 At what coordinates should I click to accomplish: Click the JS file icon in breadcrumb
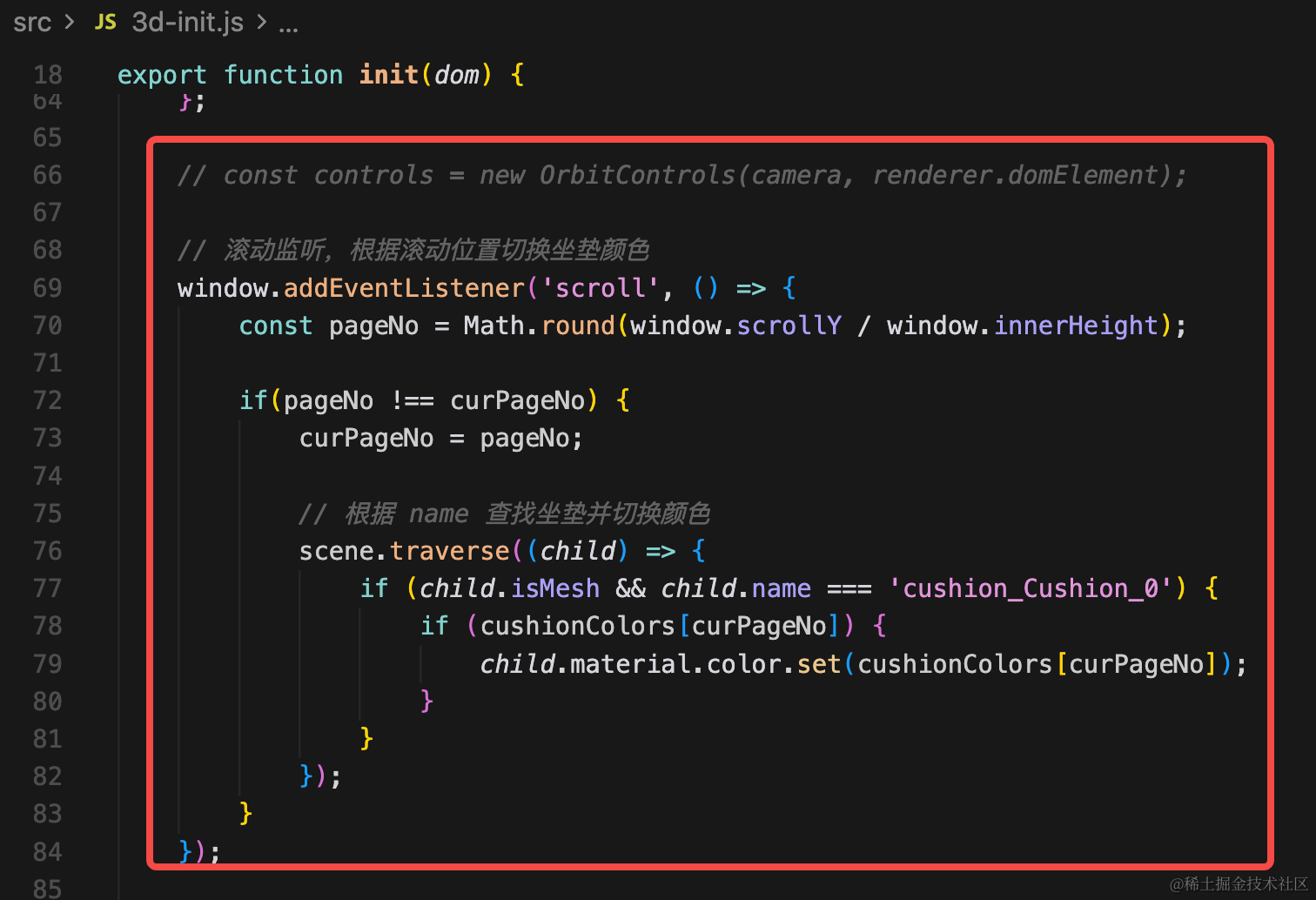[105, 23]
